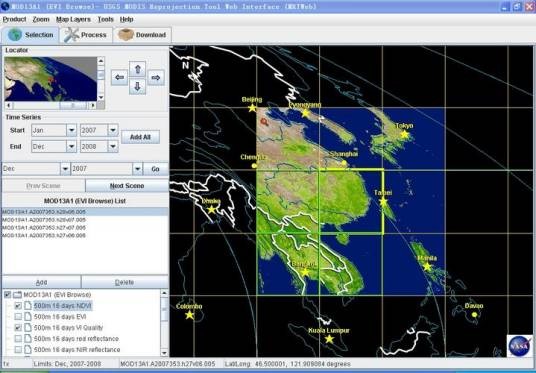This screenshot has height=373, width=536.
Task: Click the Kuala Lumpur star marker
Action: tap(329, 339)
